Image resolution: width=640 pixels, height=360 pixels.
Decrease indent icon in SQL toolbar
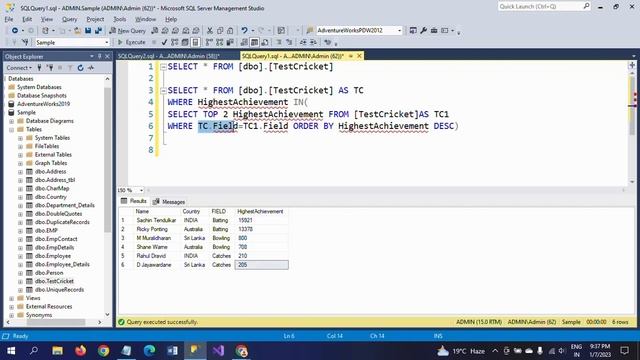[303, 42]
